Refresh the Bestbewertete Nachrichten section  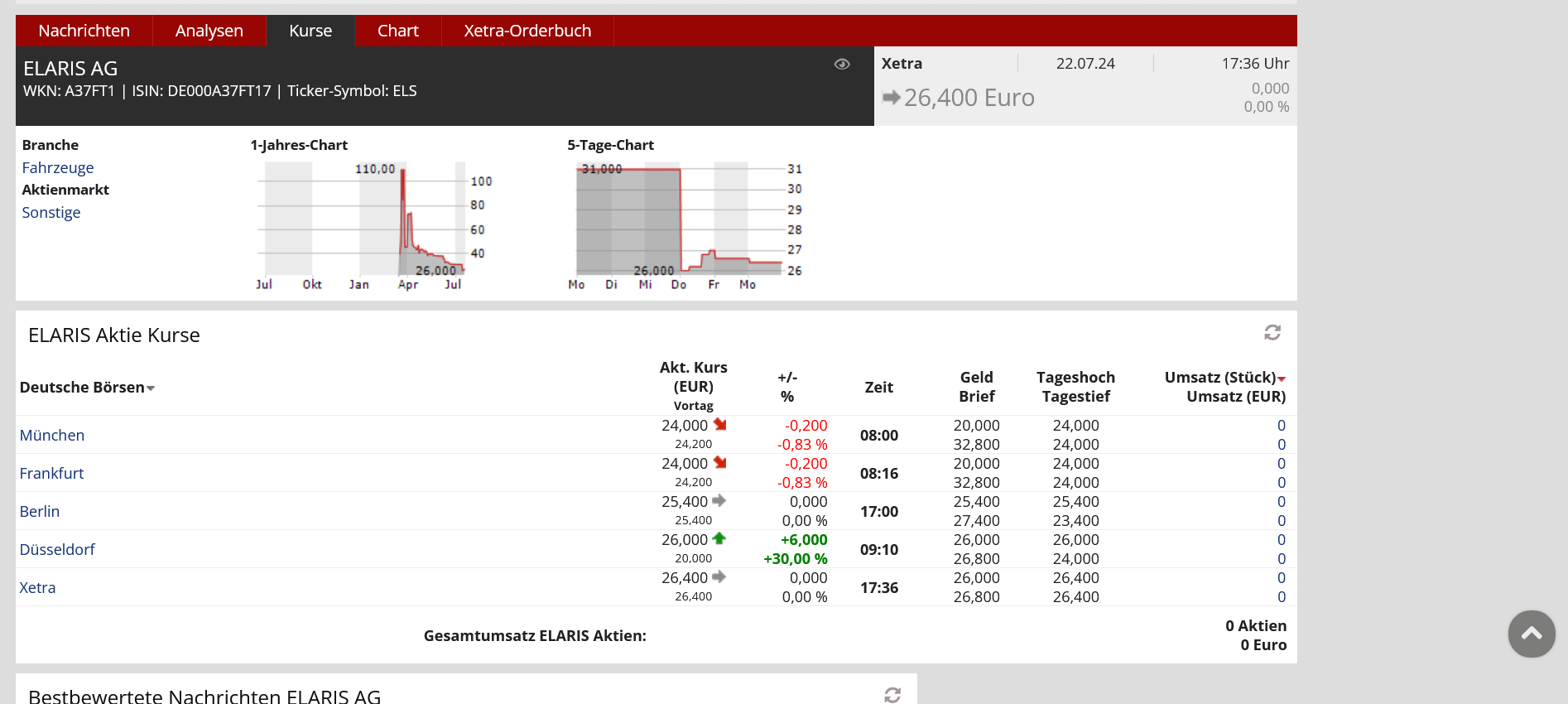tap(892, 695)
